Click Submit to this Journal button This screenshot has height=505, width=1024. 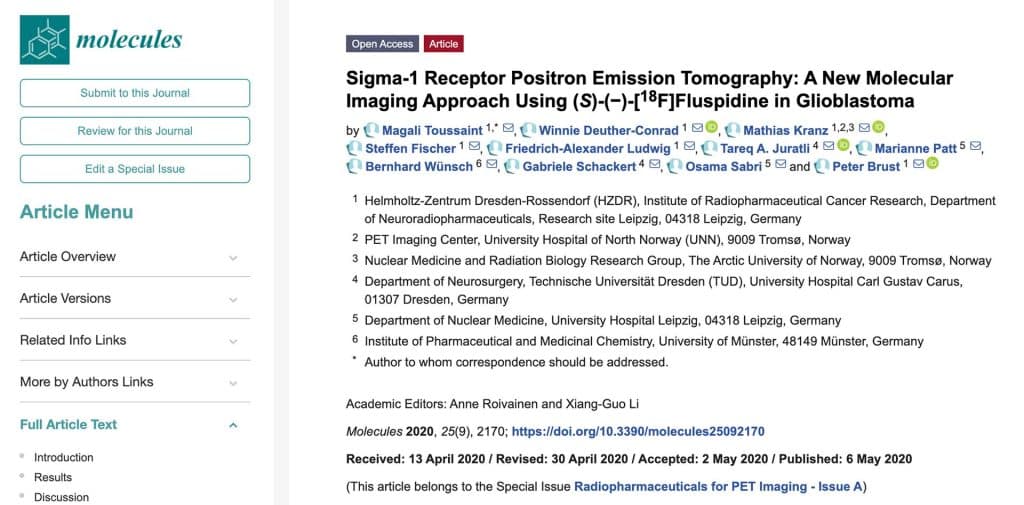click(x=135, y=93)
